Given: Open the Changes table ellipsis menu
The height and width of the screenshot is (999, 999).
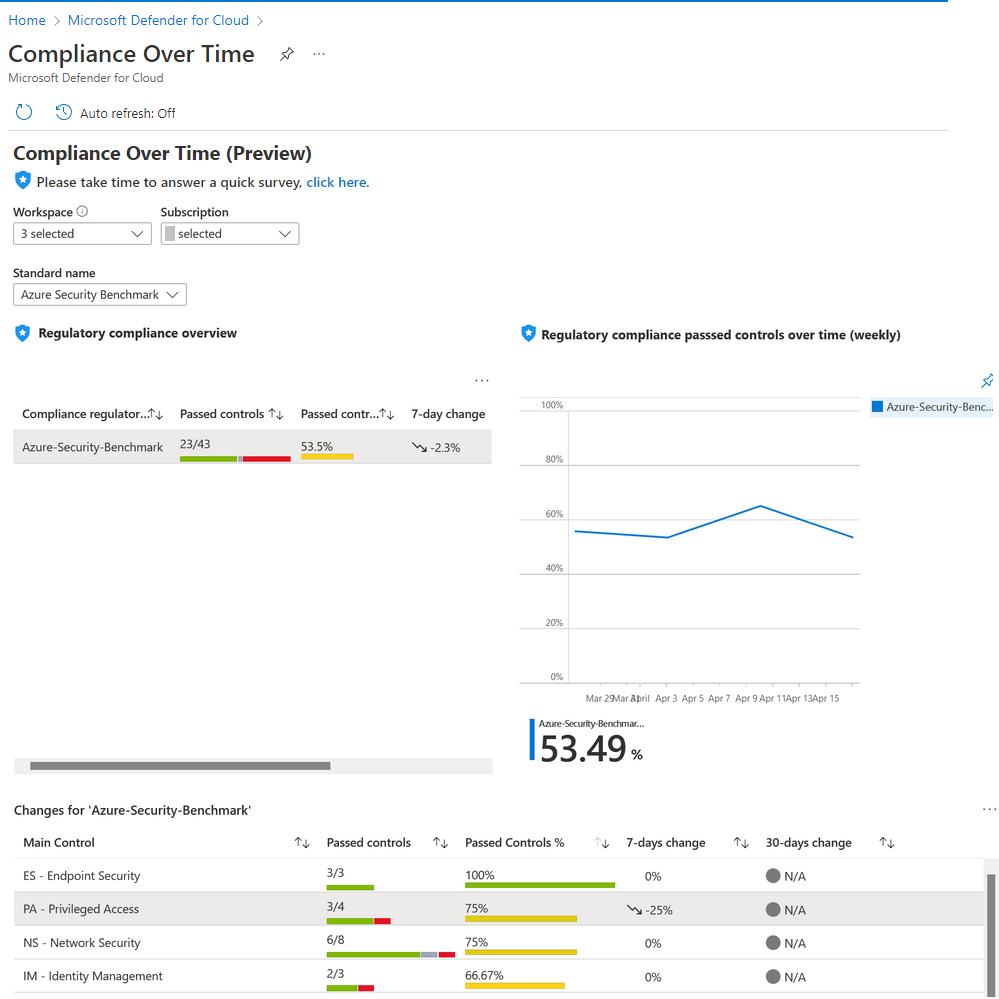Looking at the screenshot, I should click(x=988, y=808).
